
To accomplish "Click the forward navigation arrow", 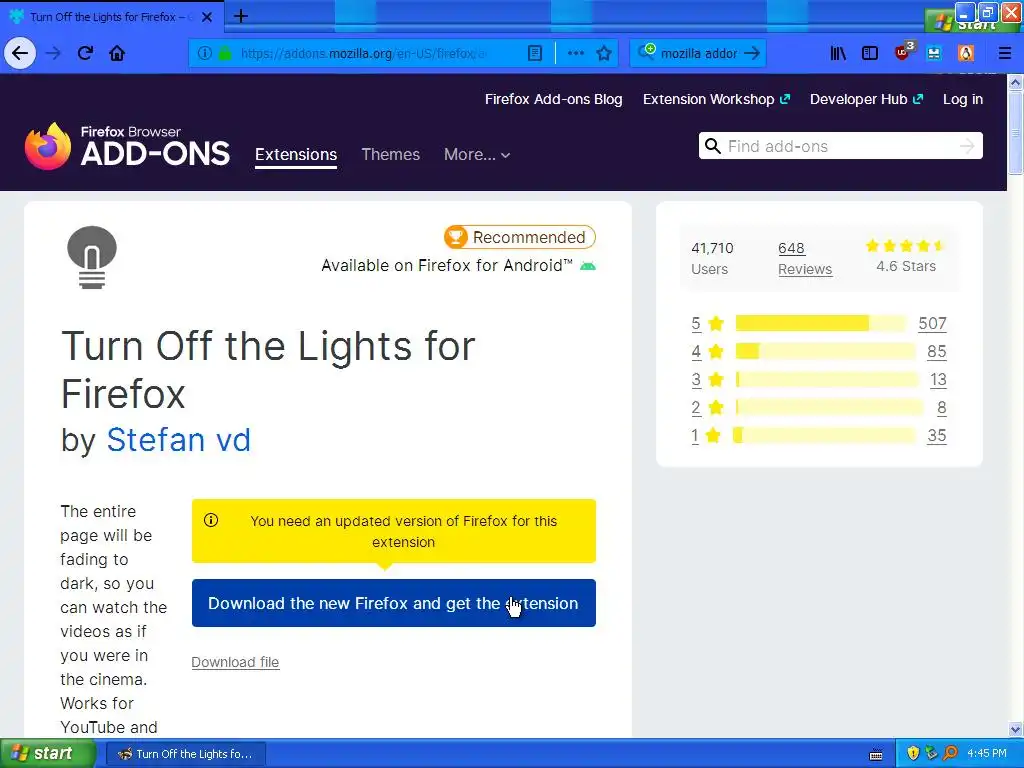I will [x=53, y=53].
